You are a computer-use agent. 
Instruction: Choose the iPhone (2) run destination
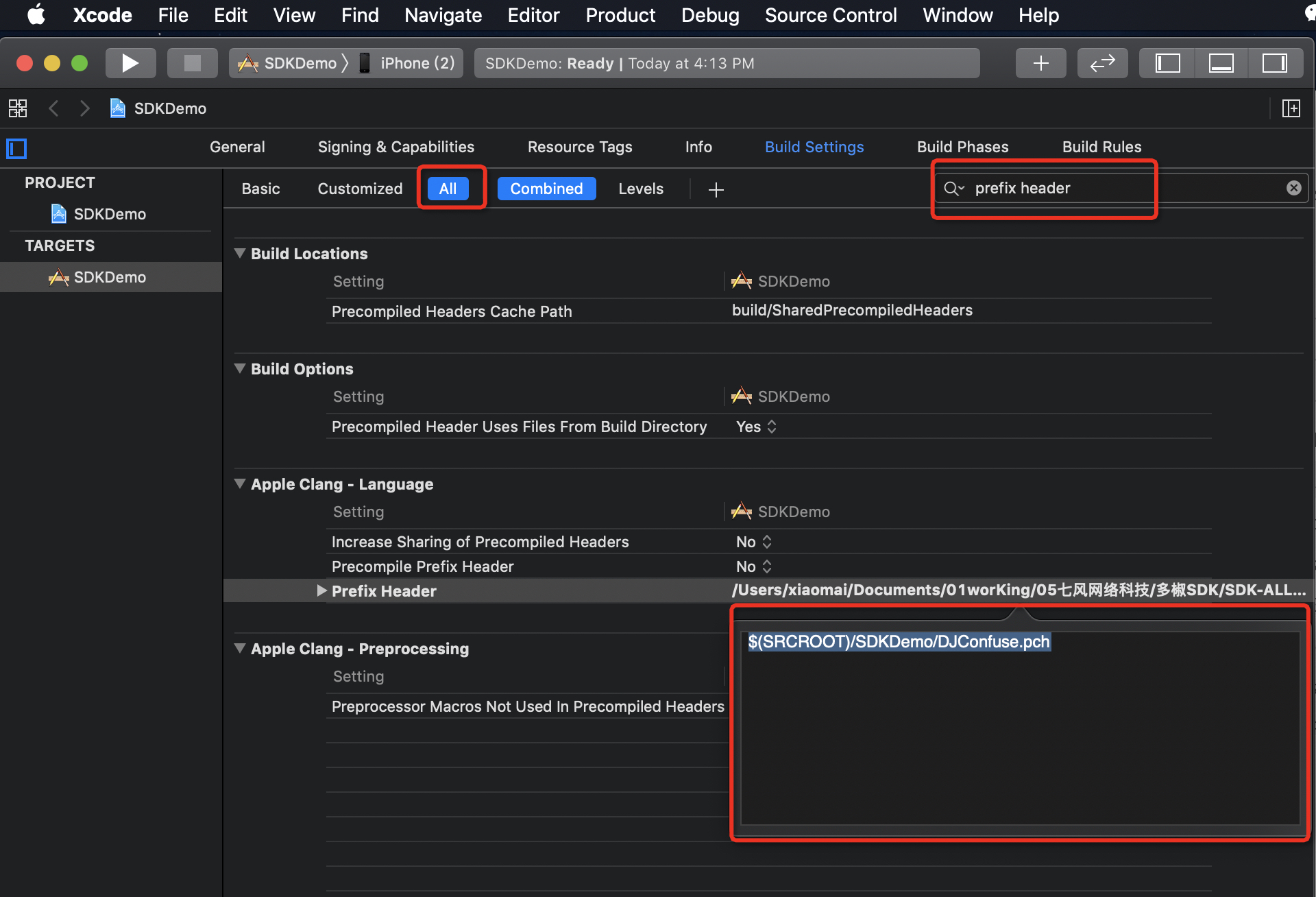tap(407, 63)
